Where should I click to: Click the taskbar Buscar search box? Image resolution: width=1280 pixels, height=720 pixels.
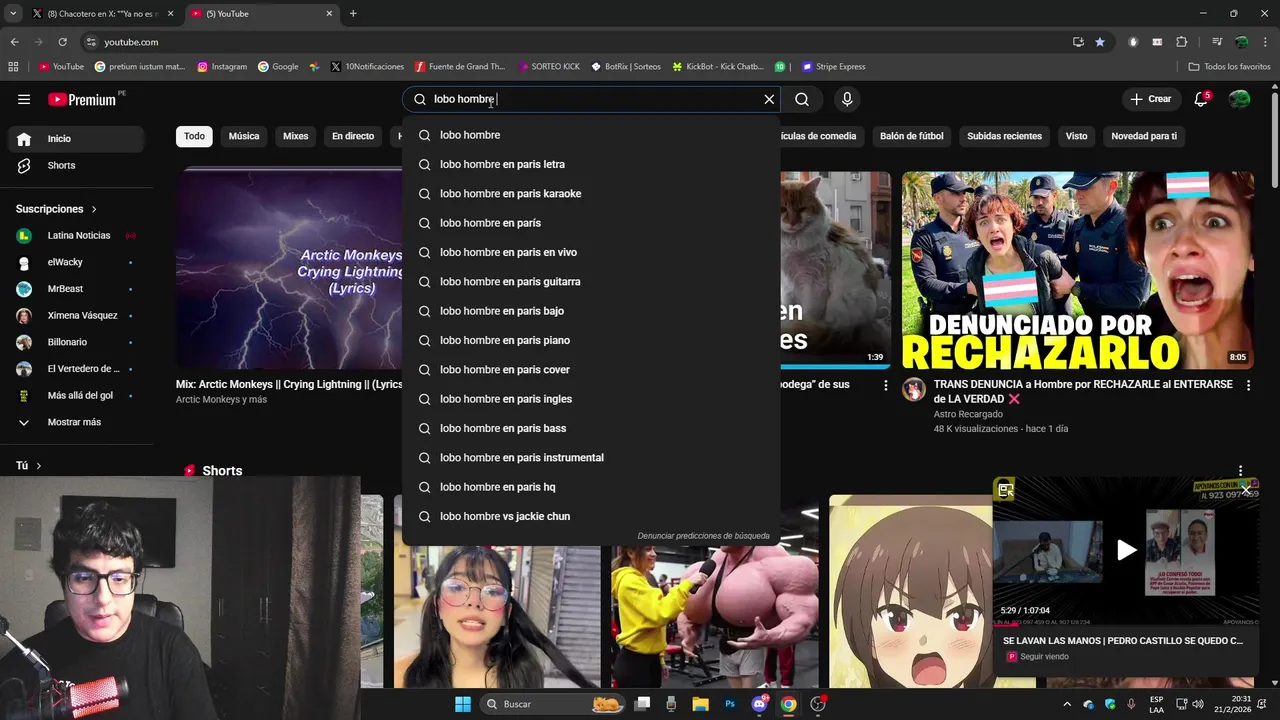[553, 704]
